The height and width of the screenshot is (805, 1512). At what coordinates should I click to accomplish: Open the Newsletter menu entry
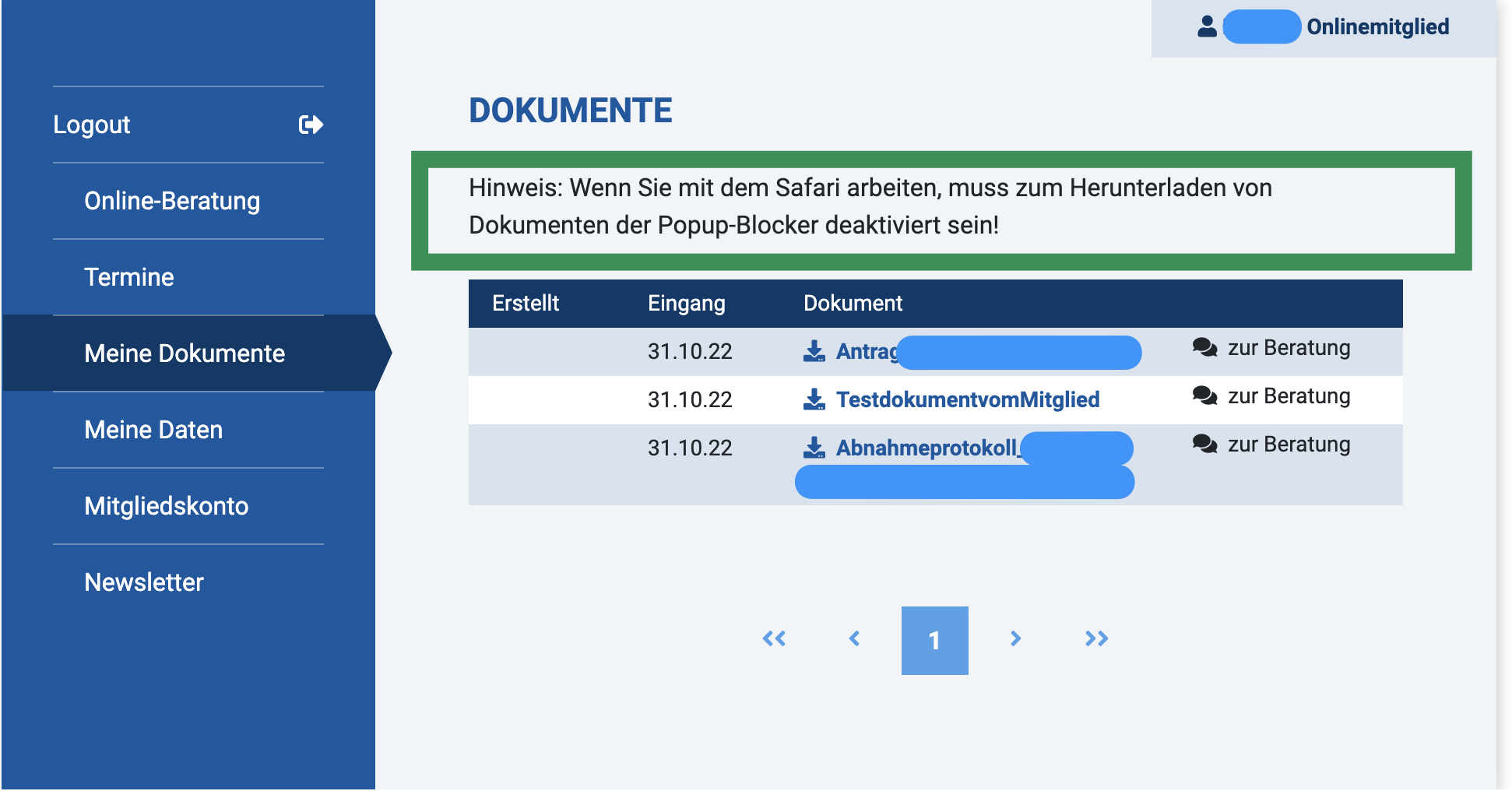tap(144, 582)
